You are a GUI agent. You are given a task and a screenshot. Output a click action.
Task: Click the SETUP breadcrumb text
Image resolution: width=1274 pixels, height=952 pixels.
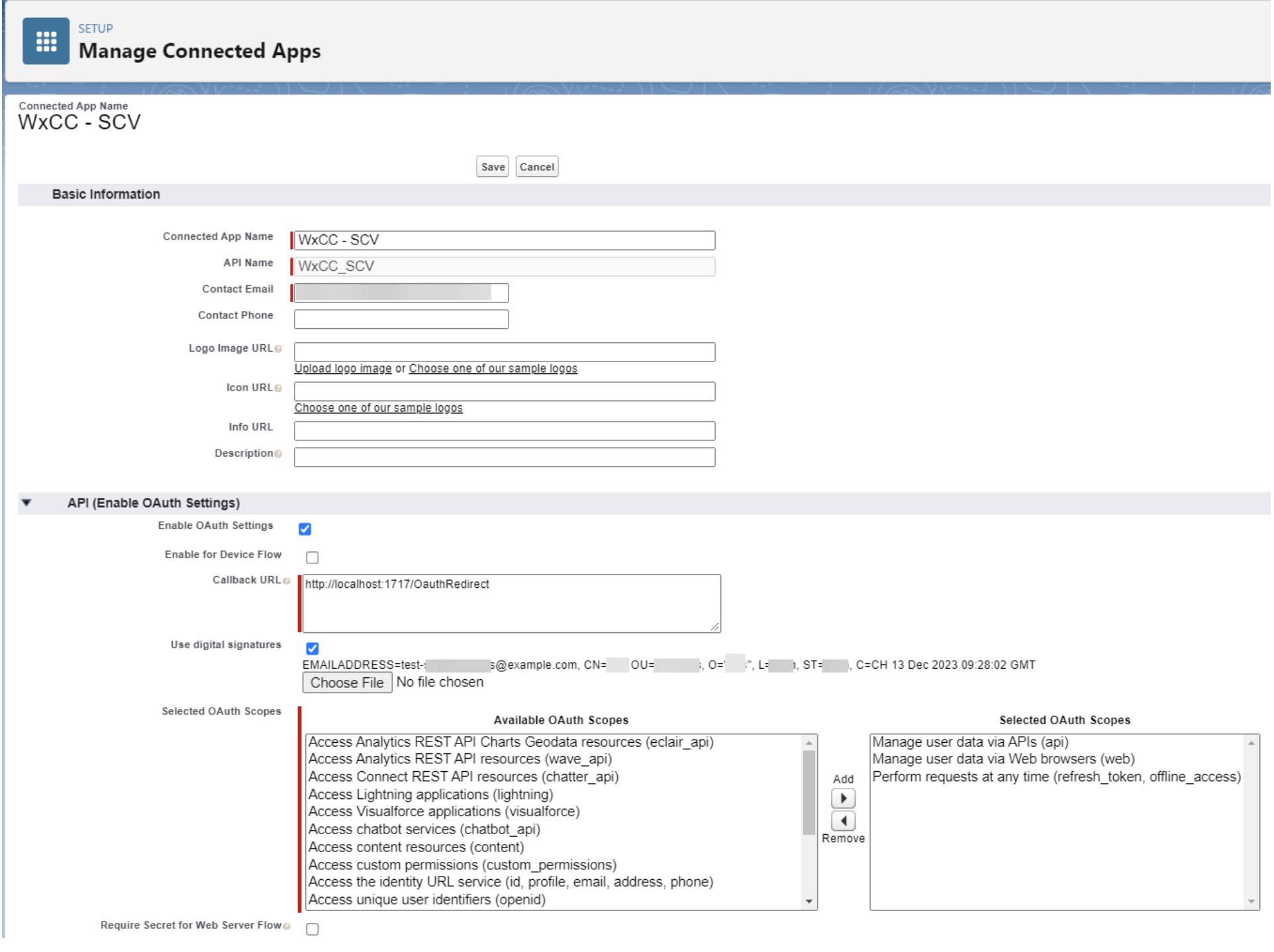[x=96, y=28]
